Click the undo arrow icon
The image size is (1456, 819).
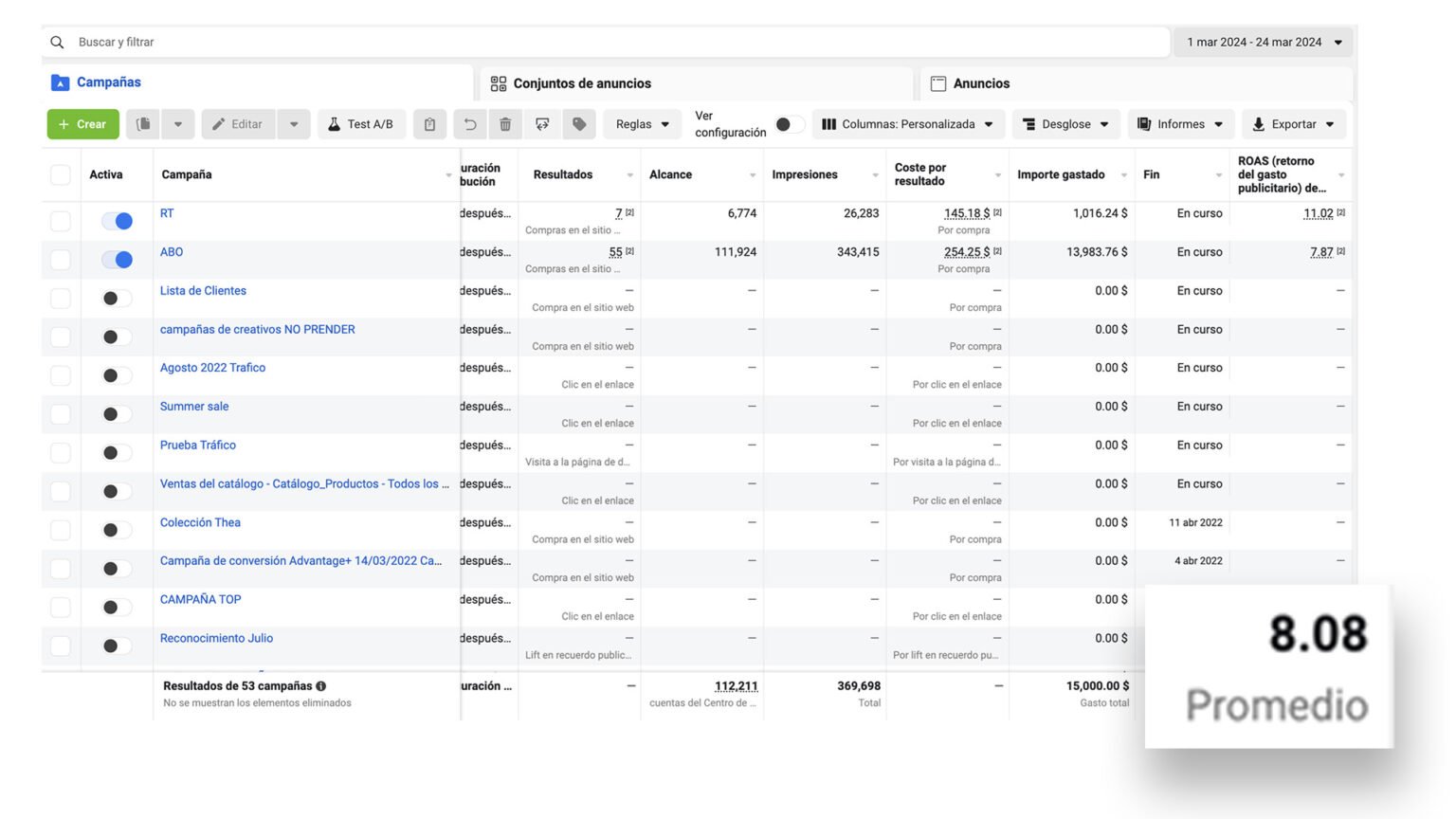469,124
